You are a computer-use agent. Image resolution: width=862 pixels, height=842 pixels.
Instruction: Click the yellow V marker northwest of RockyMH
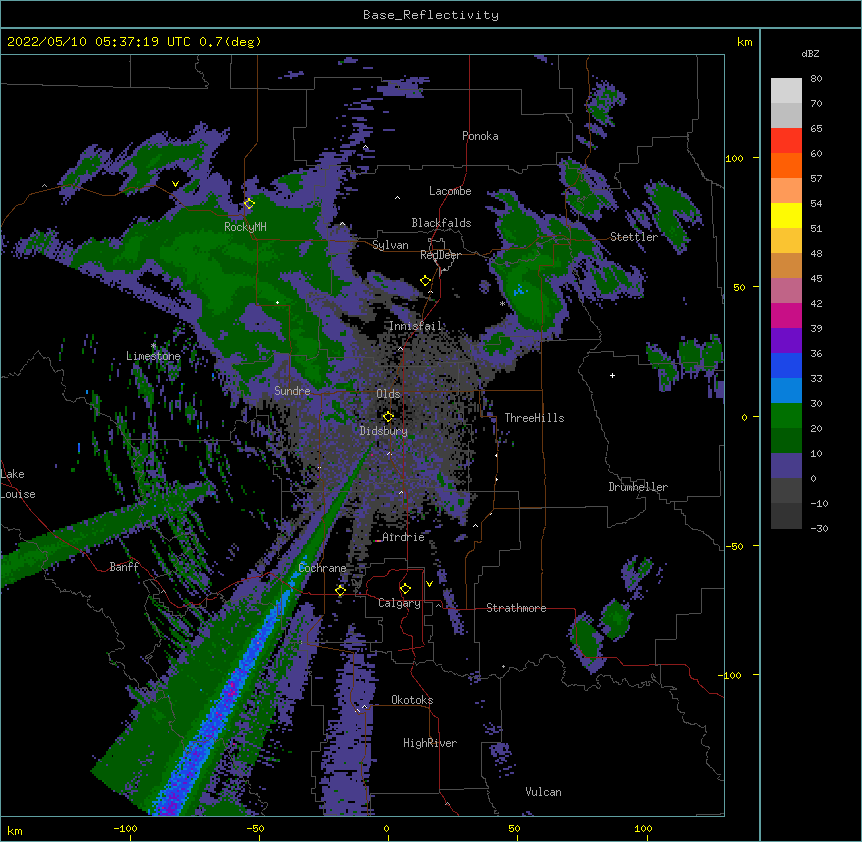pyautogui.click(x=175, y=184)
